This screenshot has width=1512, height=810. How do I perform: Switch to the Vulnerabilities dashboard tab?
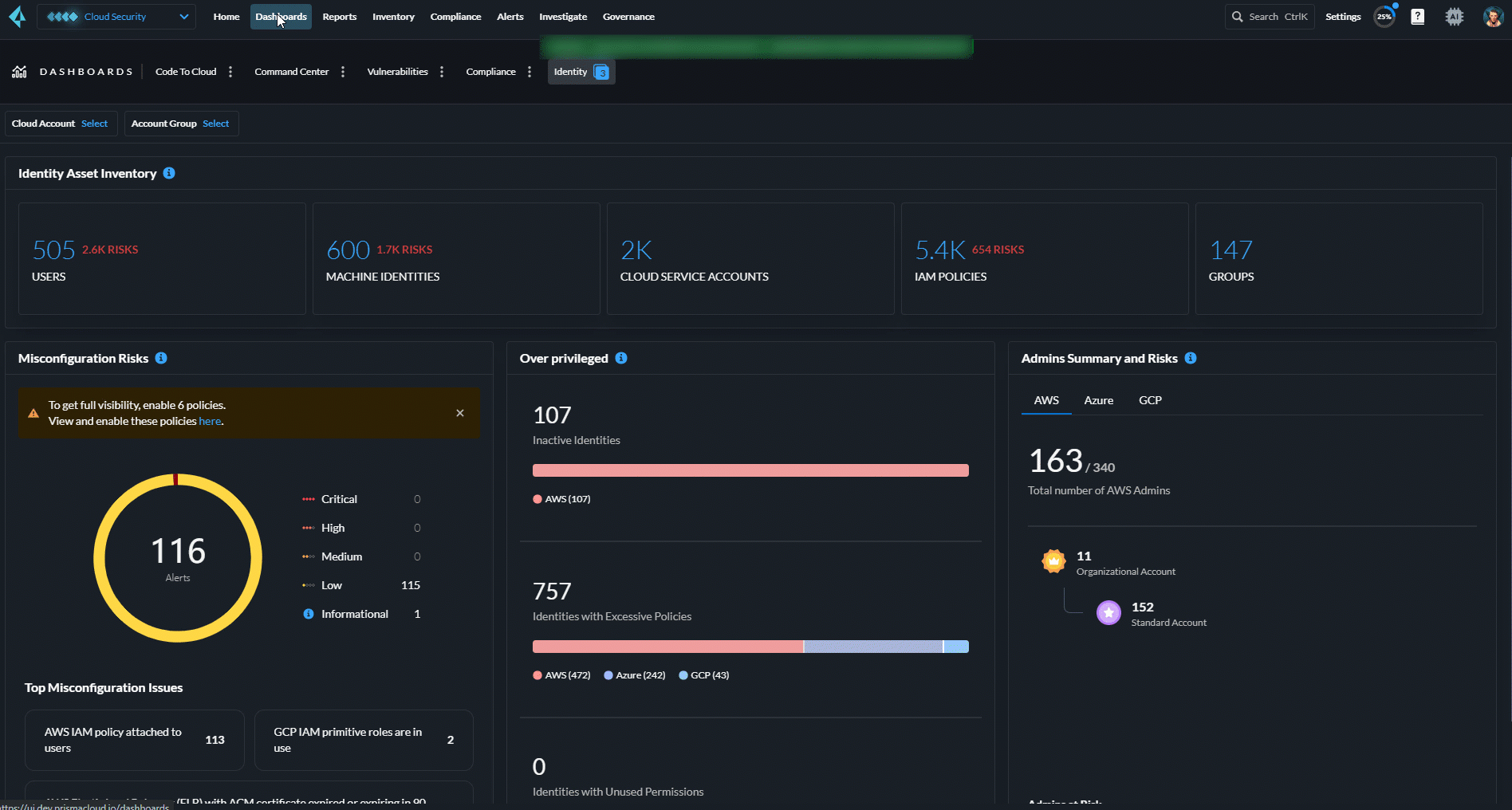(397, 72)
